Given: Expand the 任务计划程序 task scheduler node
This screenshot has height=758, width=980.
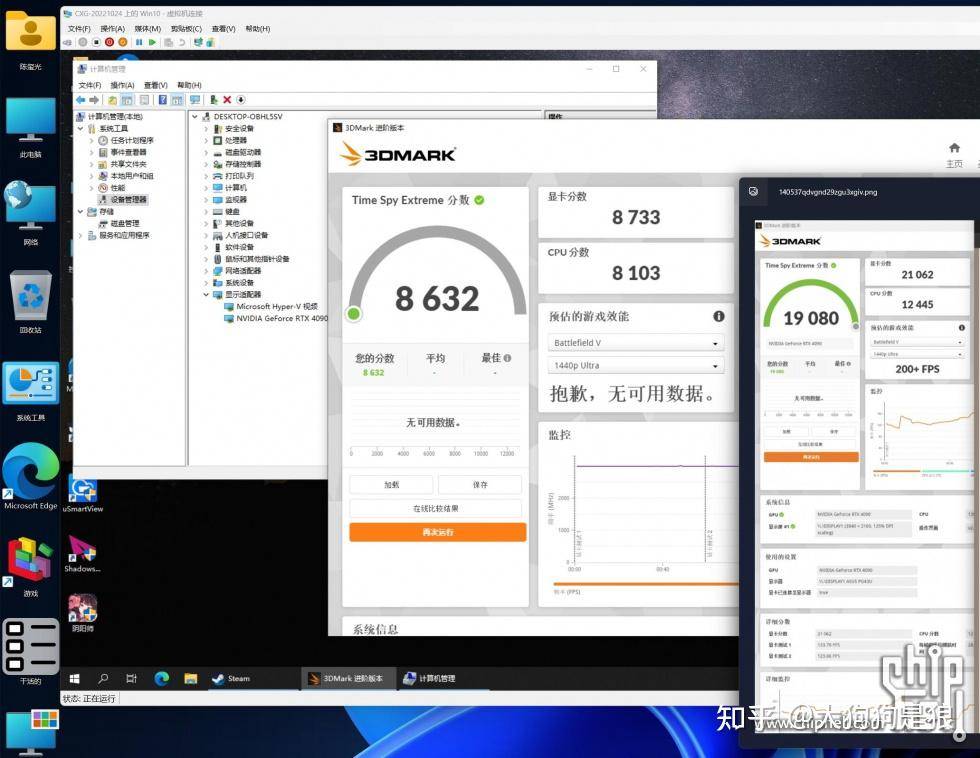Looking at the screenshot, I should [x=91, y=141].
